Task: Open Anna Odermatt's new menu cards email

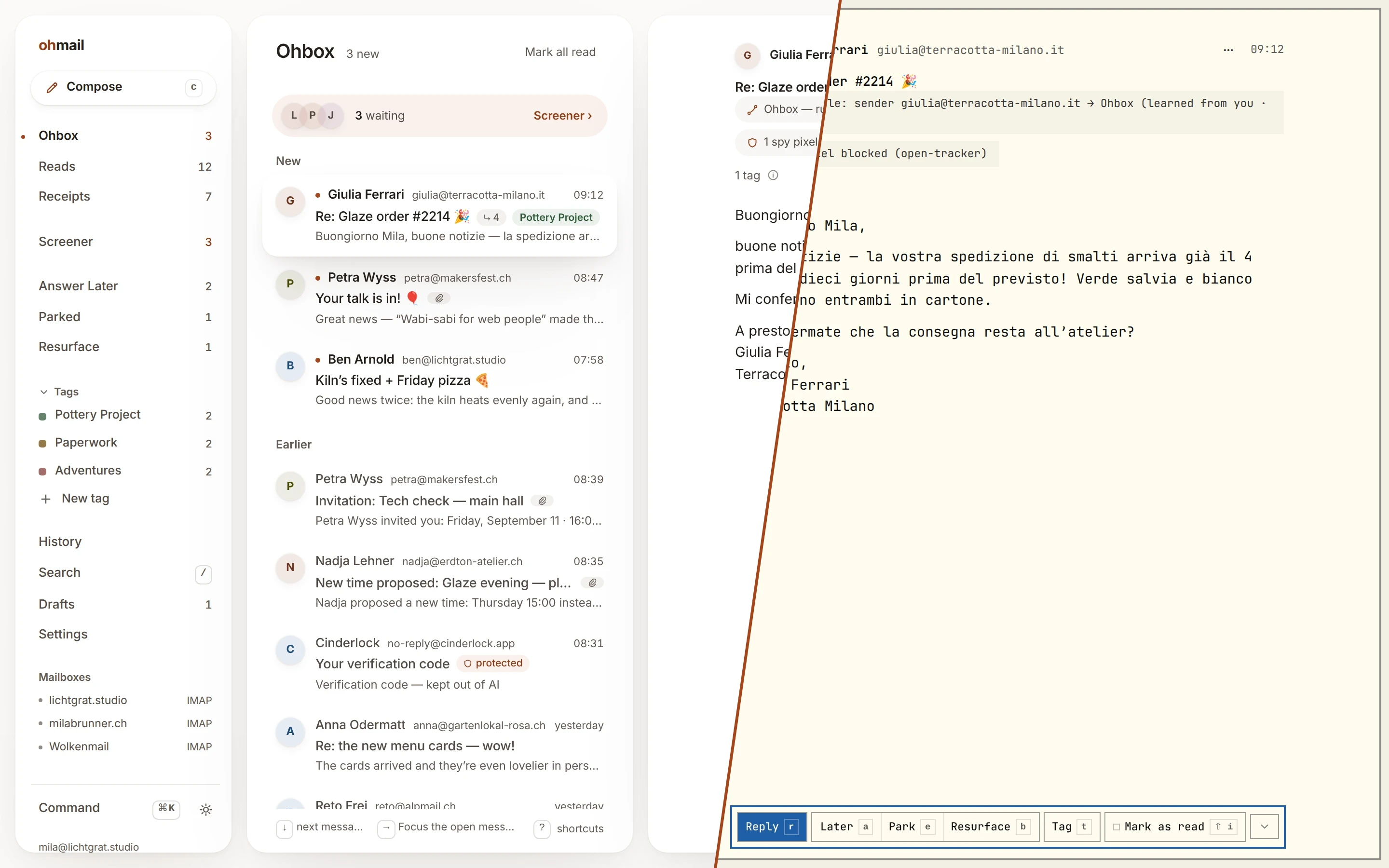Action: pos(440,745)
